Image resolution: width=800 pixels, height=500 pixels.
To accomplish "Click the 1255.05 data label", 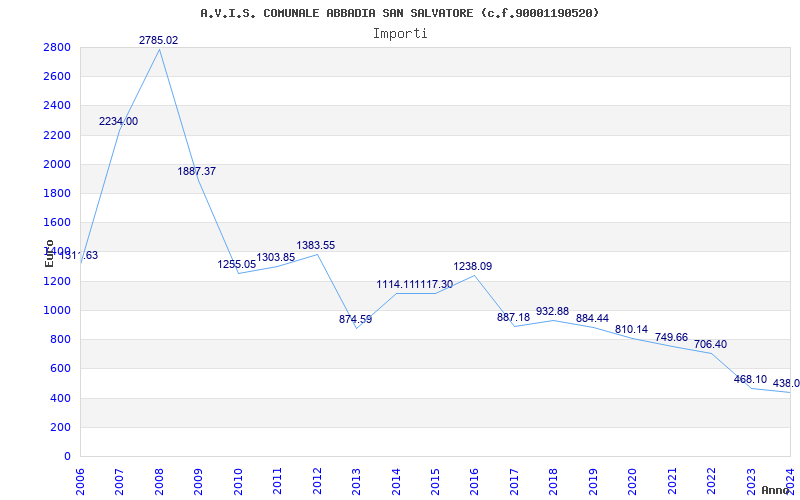I will click(x=237, y=264).
